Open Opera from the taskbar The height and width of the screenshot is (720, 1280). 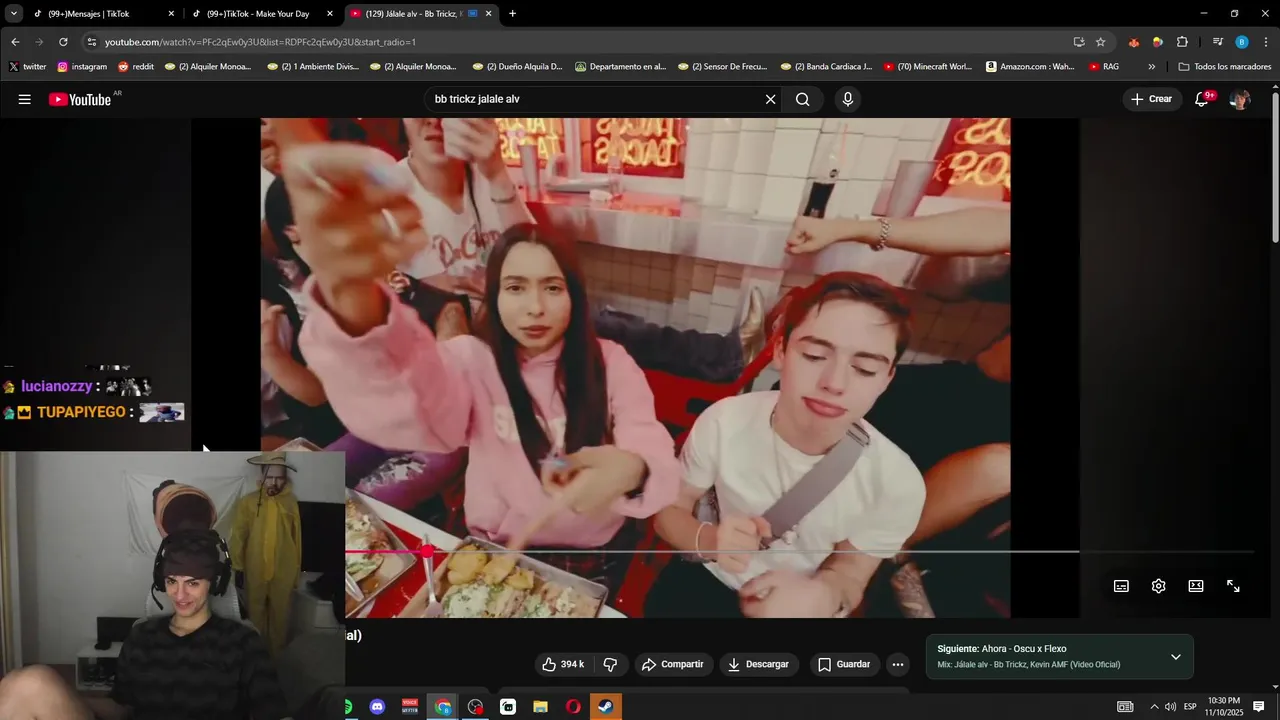coord(573,707)
